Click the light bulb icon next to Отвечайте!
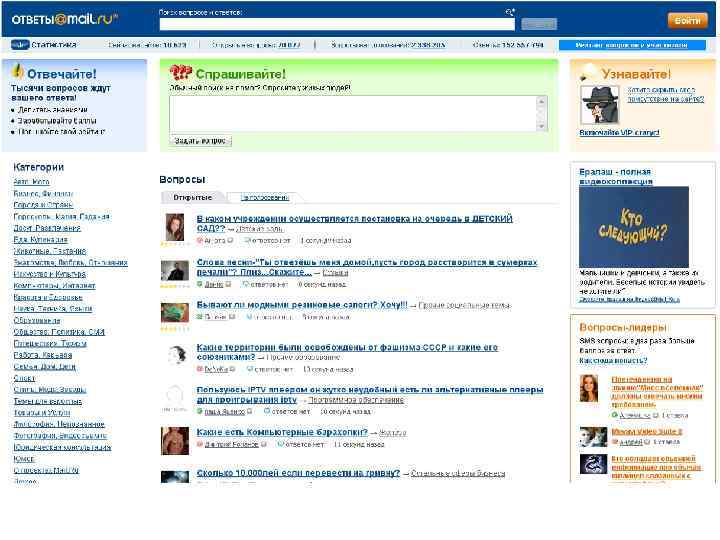The image size is (720, 540). [x=18, y=72]
